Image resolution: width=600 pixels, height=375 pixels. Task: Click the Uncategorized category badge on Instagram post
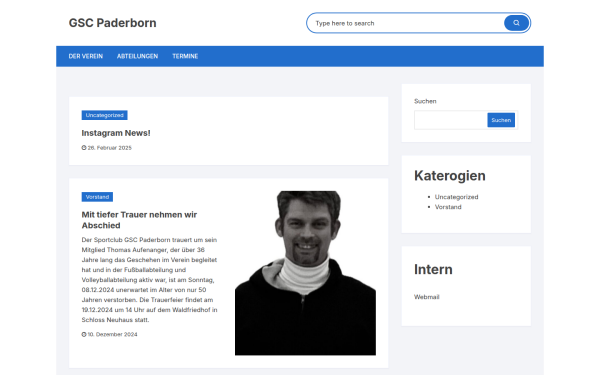104,115
